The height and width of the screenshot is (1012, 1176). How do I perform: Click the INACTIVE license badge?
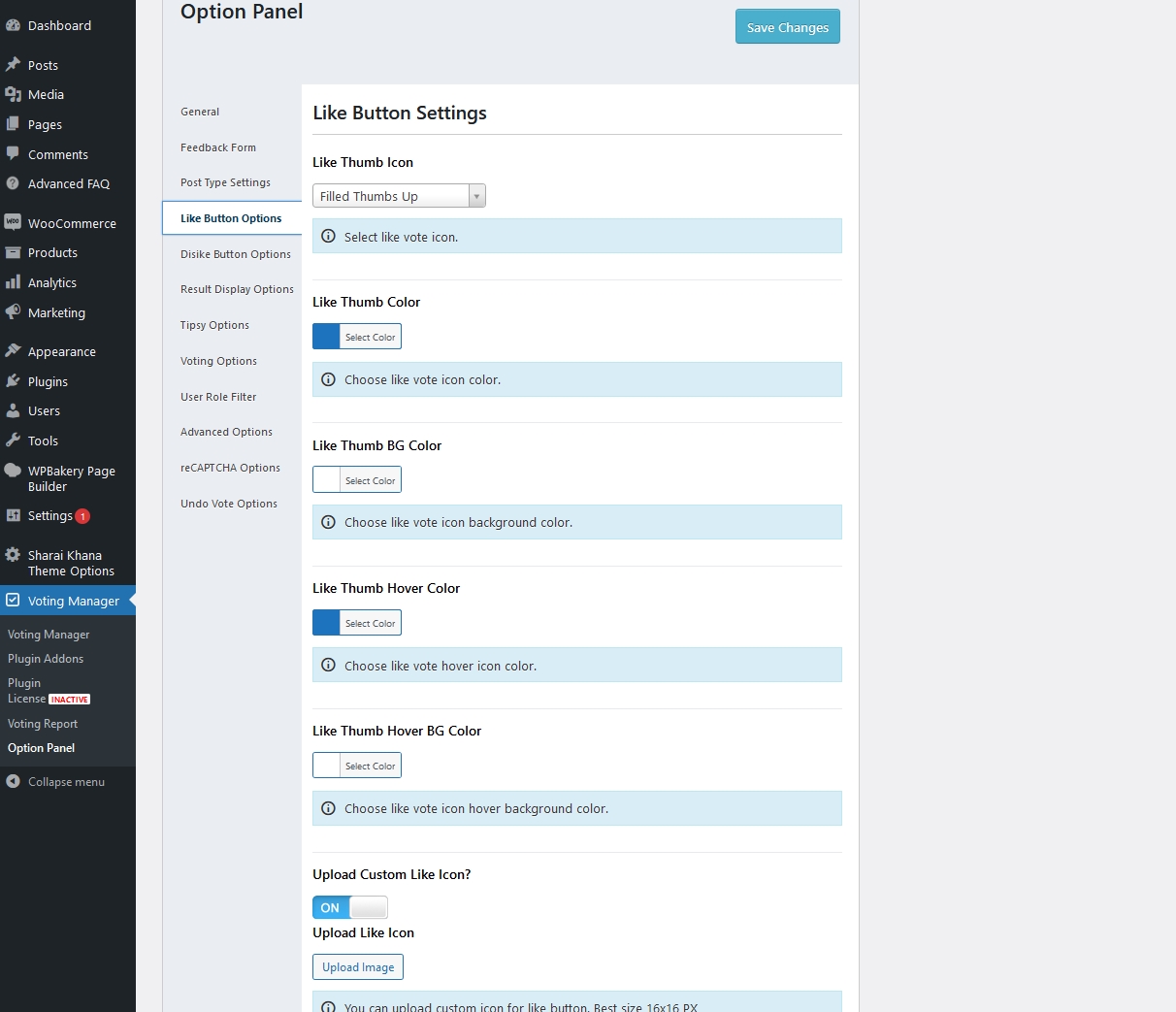[x=70, y=700]
